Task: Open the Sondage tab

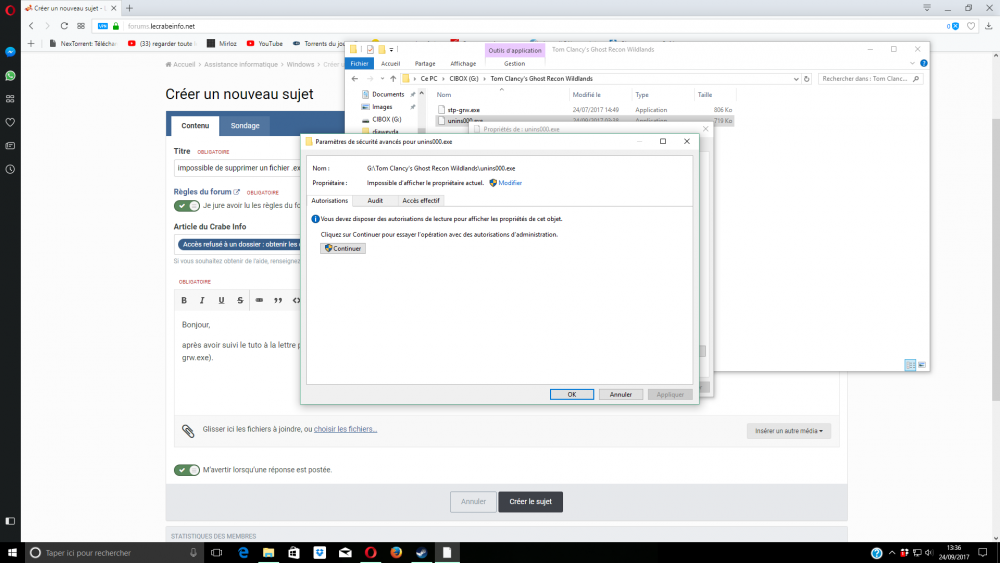Action: point(245,126)
